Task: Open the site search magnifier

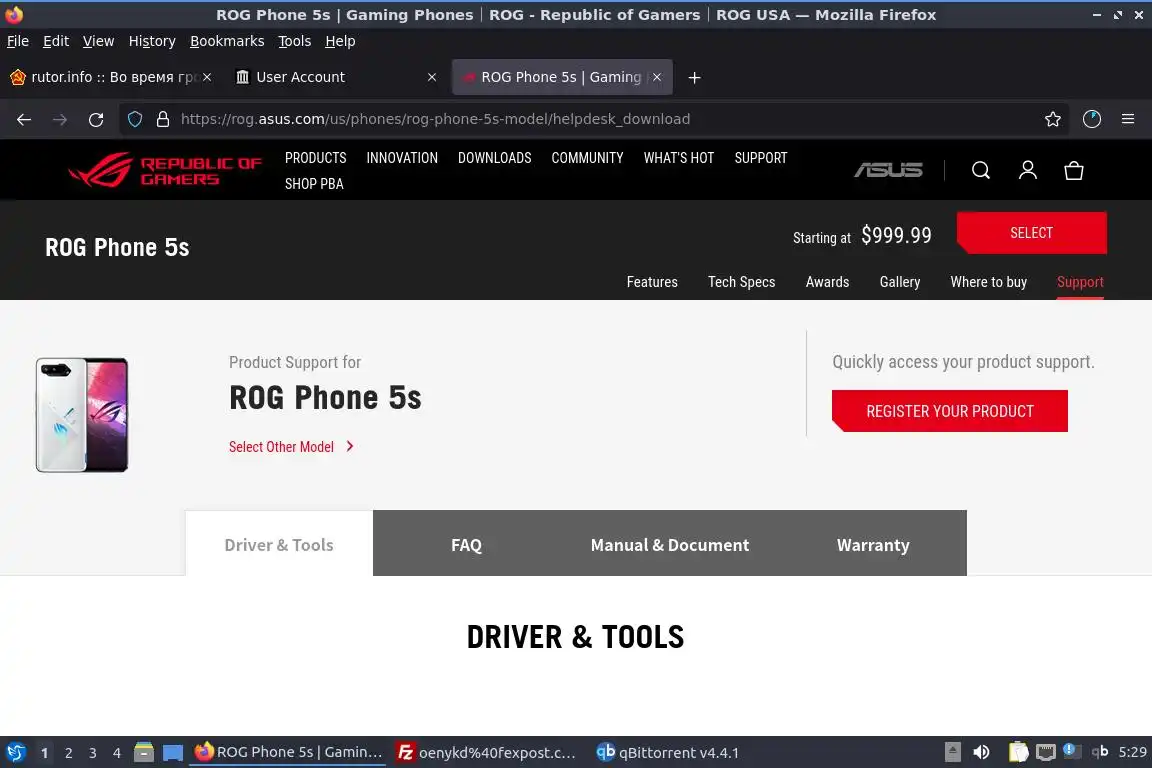Action: [x=981, y=171]
